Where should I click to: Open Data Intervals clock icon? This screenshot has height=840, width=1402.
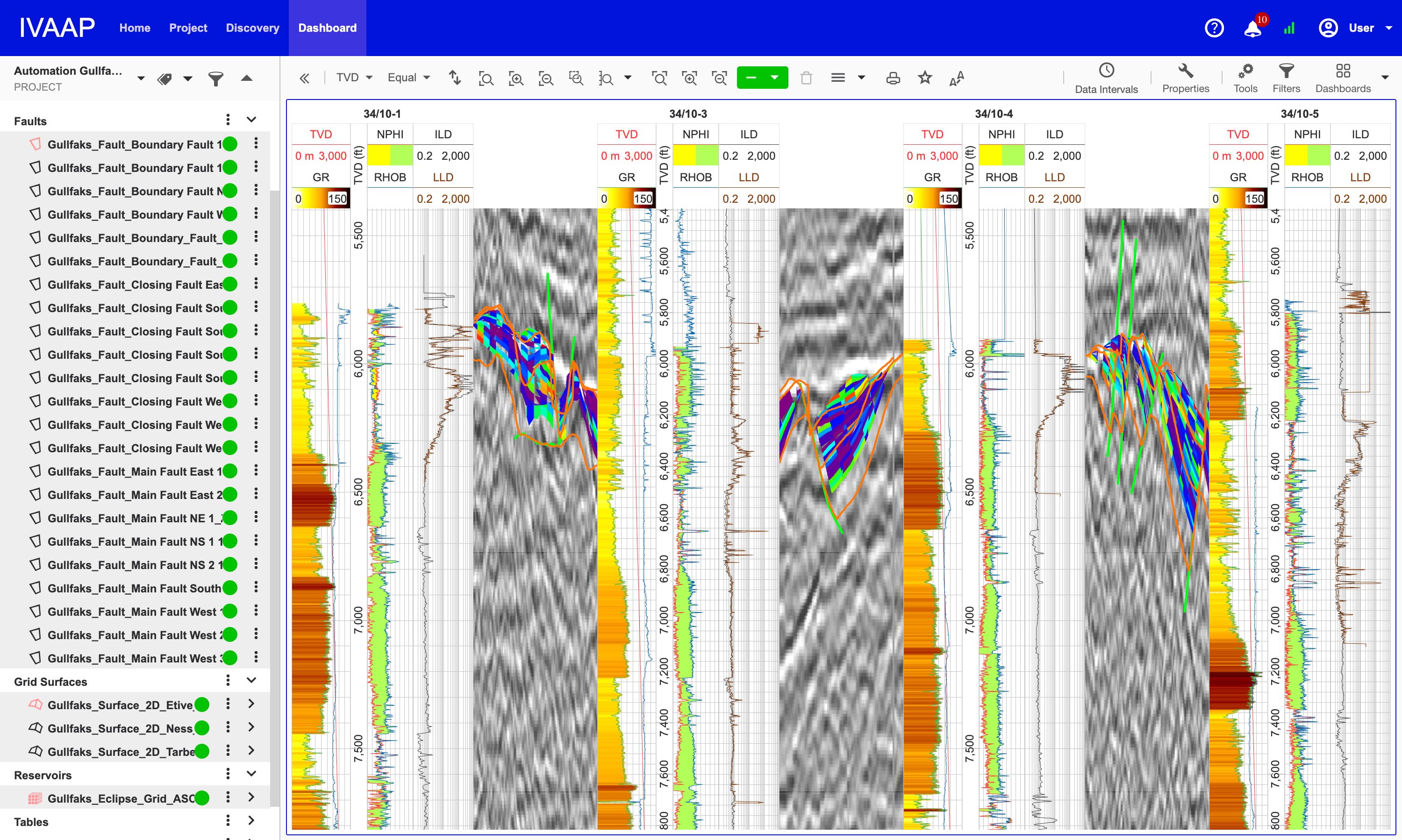(x=1106, y=78)
